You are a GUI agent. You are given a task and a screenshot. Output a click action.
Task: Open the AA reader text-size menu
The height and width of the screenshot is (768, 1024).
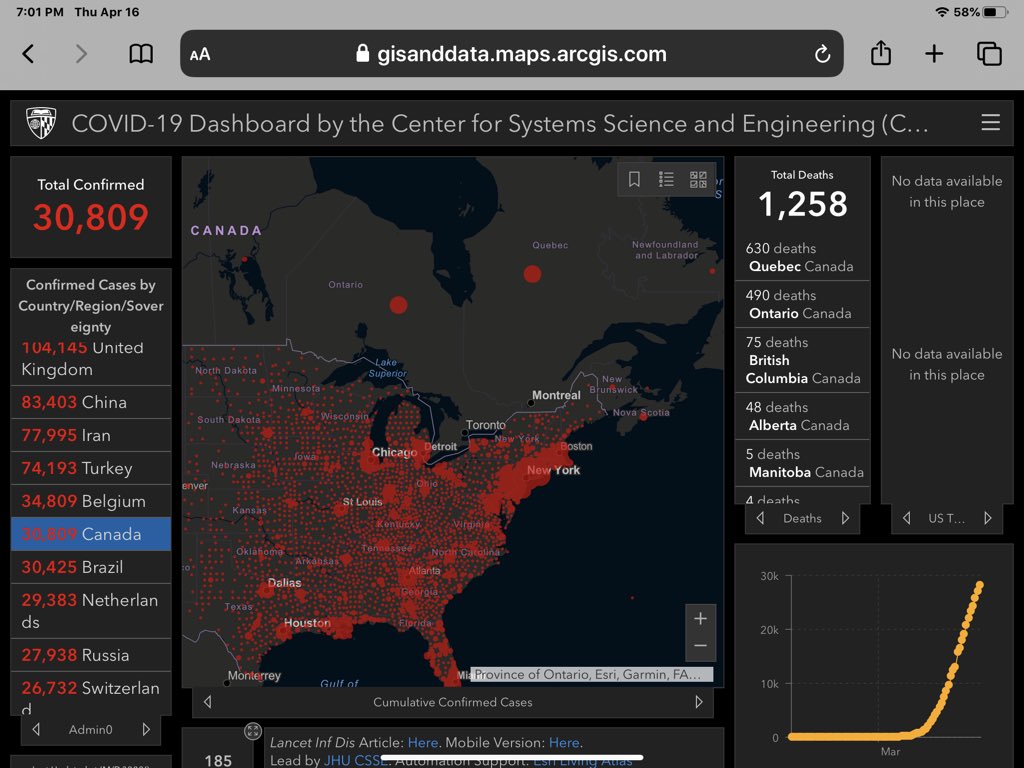tap(200, 55)
